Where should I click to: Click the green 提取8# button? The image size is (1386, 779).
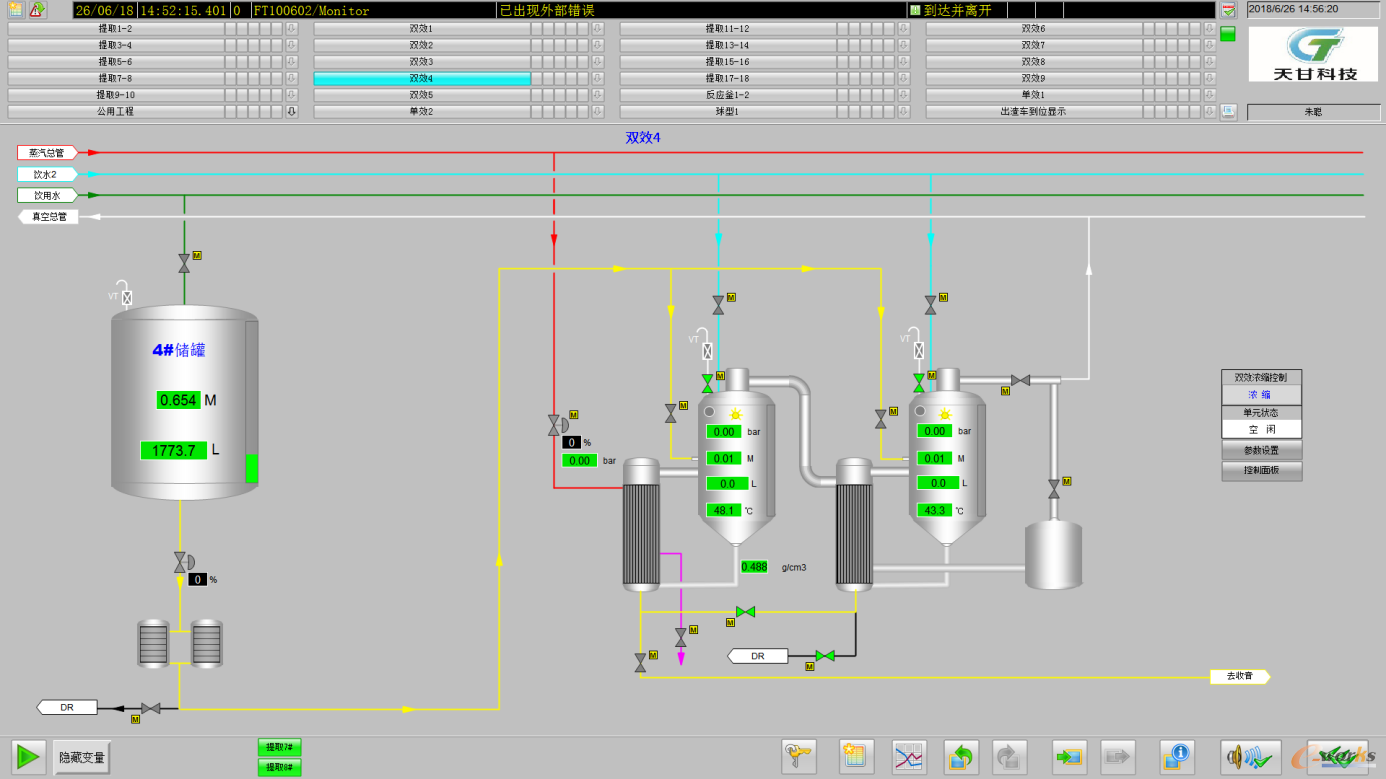[280, 767]
